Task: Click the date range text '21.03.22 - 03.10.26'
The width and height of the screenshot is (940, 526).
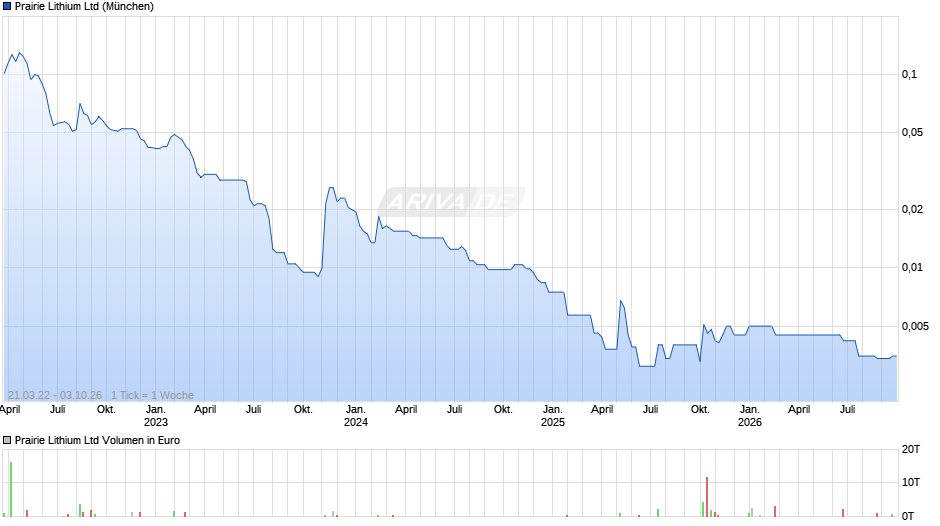Action: [55, 395]
